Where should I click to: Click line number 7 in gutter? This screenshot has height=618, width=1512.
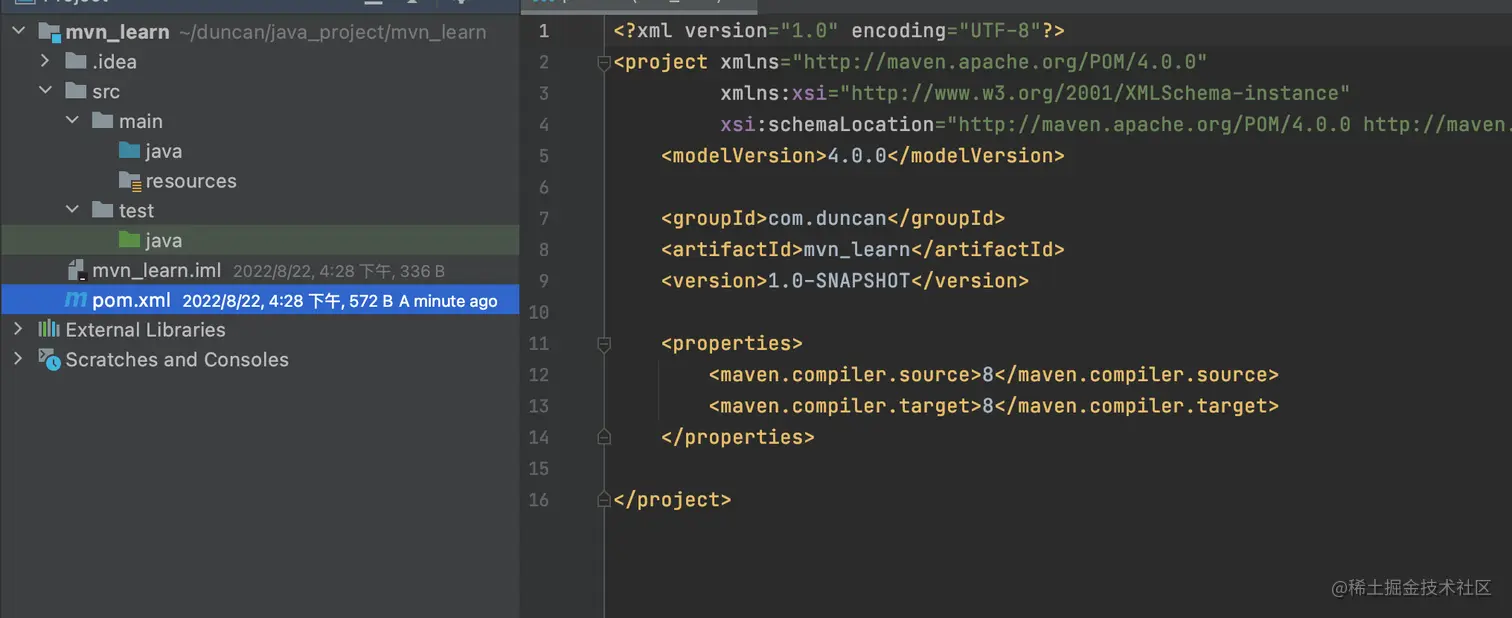pos(544,218)
